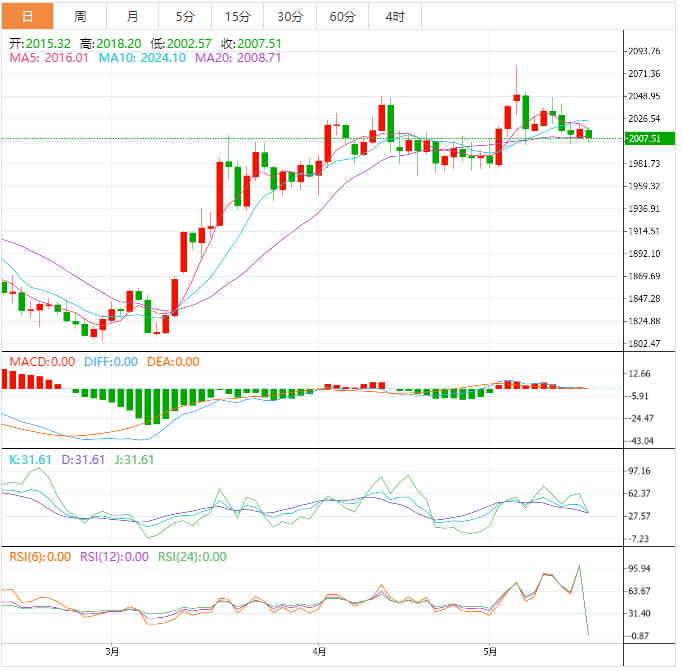The width and height of the screenshot is (682, 671).
Task: Select the 15分 timeframe tab
Action: coord(238,16)
